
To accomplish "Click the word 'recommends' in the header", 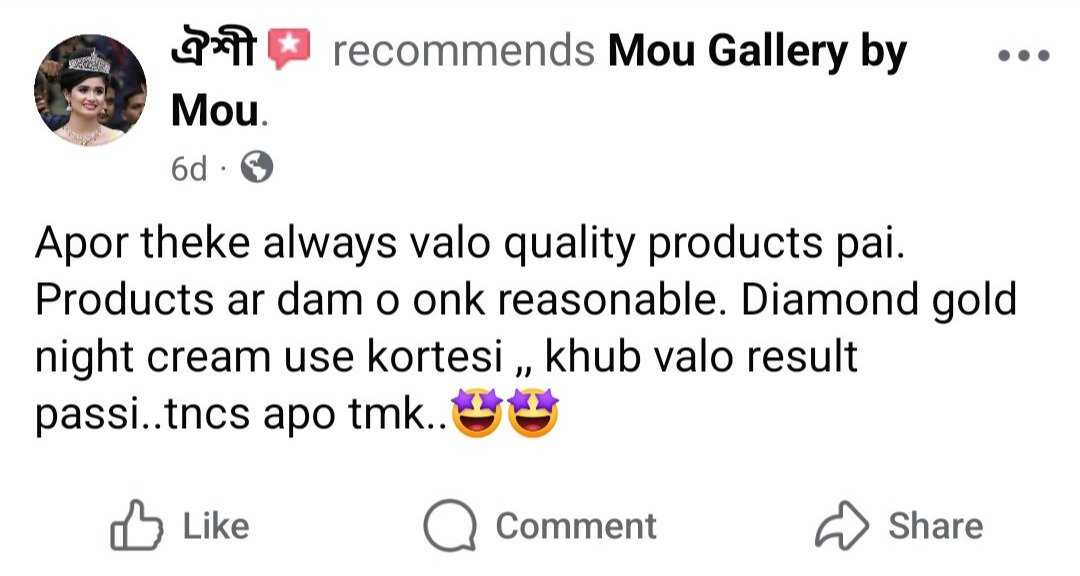I will click(x=464, y=51).
